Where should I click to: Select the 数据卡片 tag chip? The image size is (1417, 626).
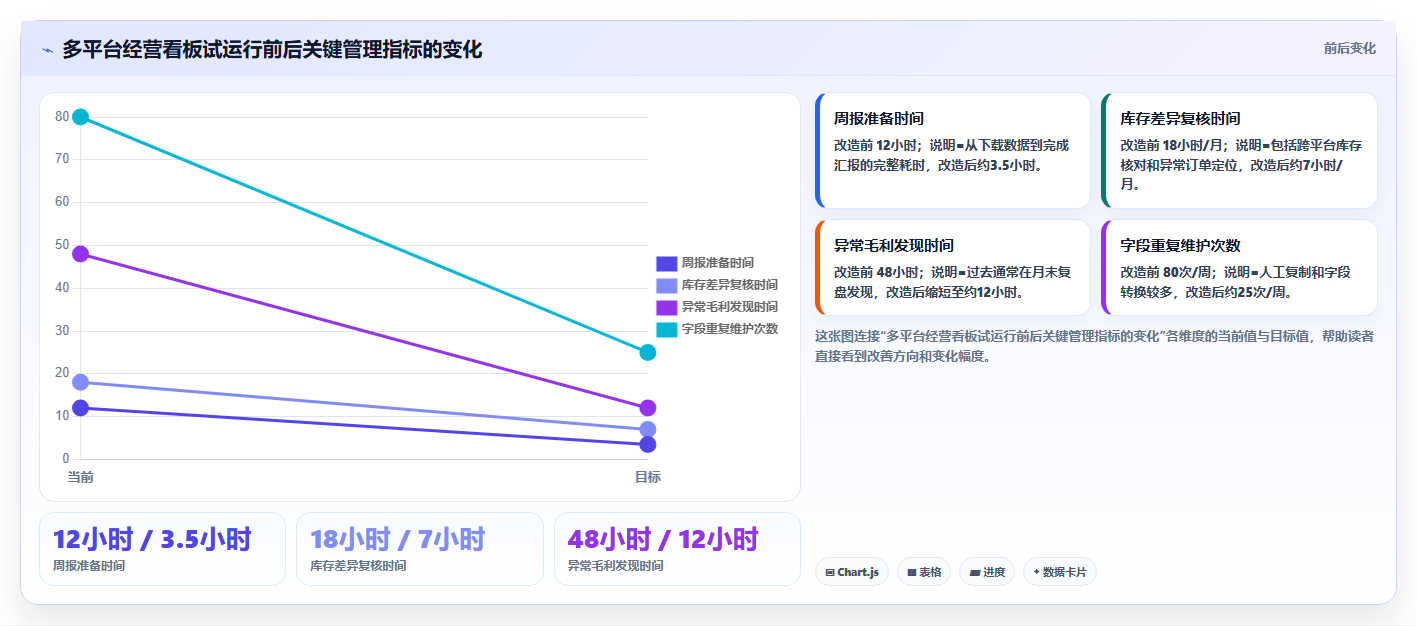(x=1060, y=572)
